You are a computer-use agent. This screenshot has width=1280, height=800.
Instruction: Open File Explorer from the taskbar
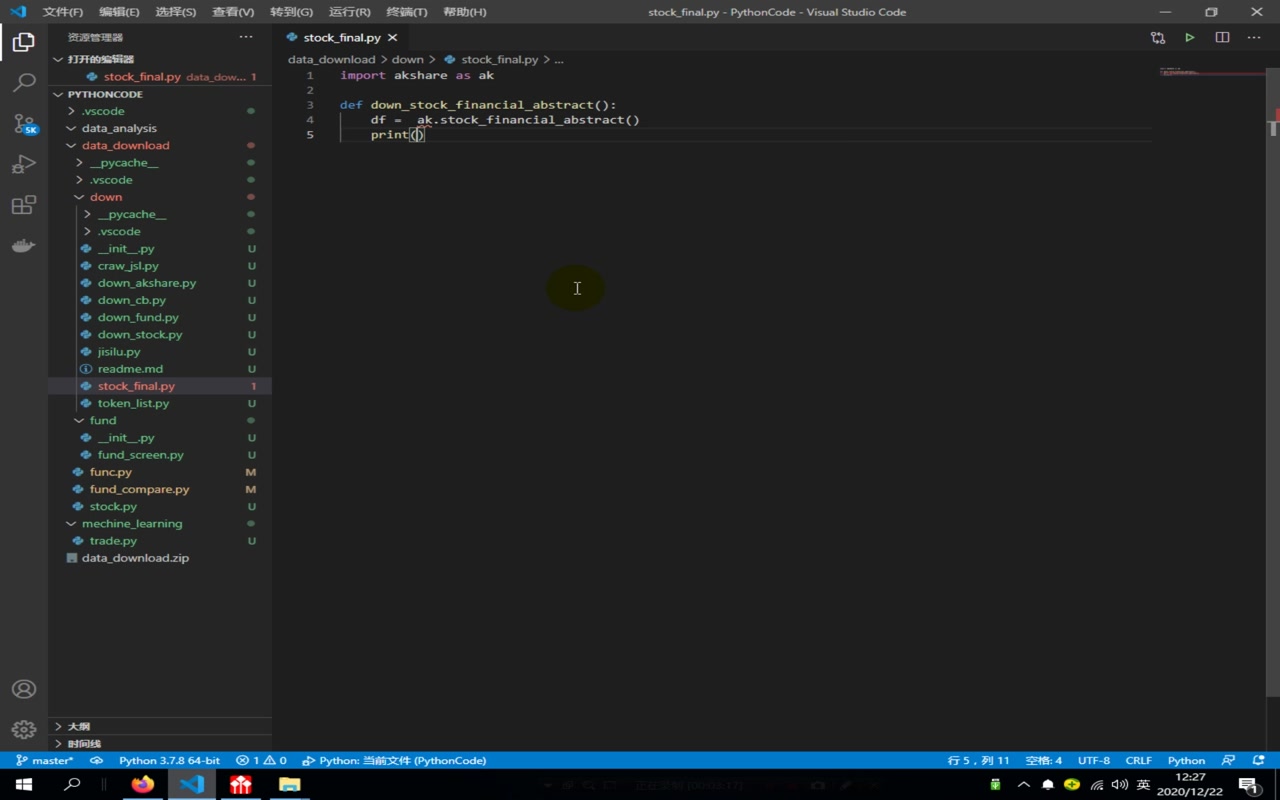[289, 784]
